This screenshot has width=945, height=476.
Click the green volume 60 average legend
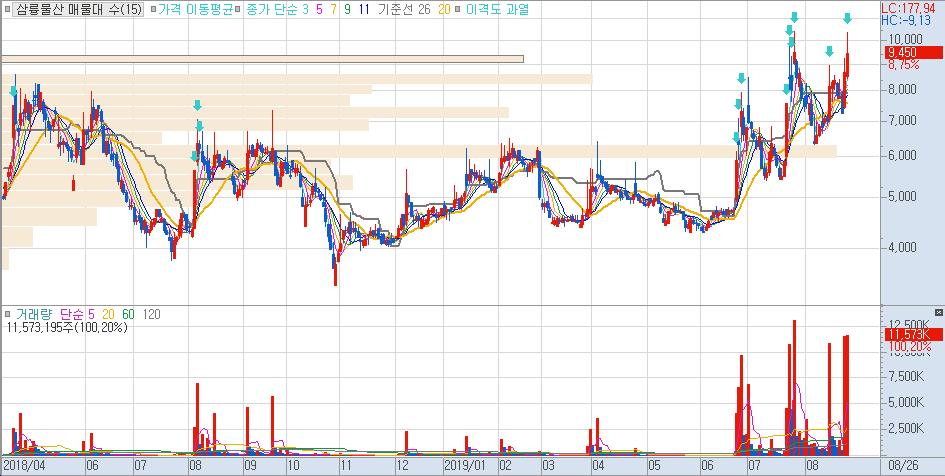pyautogui.click(x=128, y=315)
